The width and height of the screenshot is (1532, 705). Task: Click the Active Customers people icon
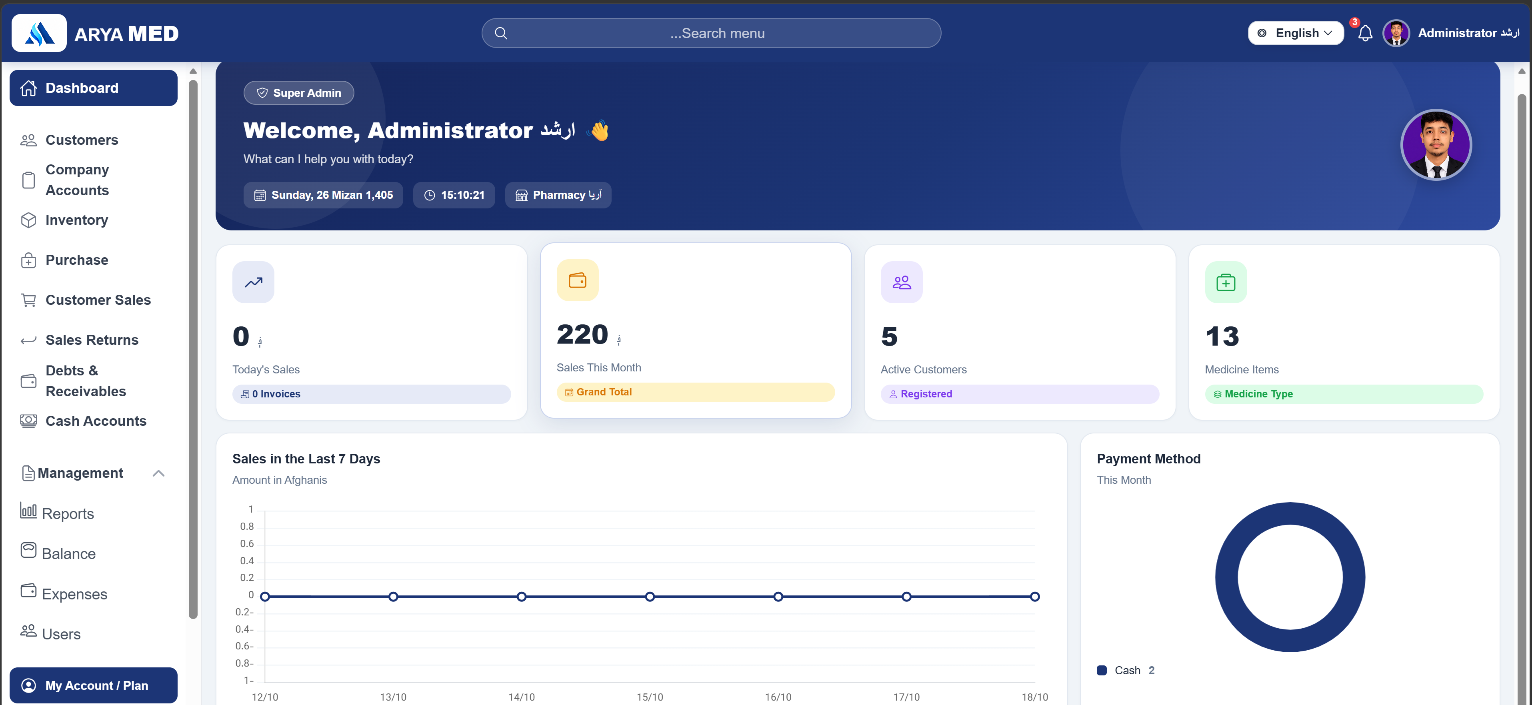pyautogui.click(x=901, y=282)
